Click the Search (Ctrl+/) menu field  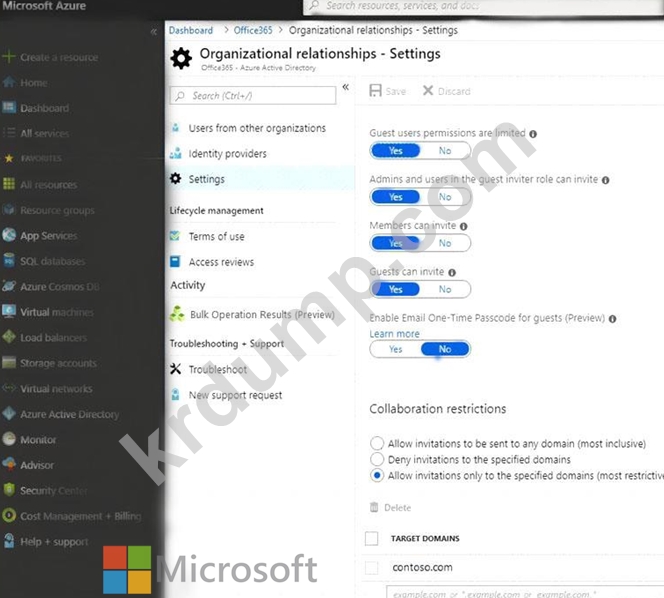[x=254, y=96]
